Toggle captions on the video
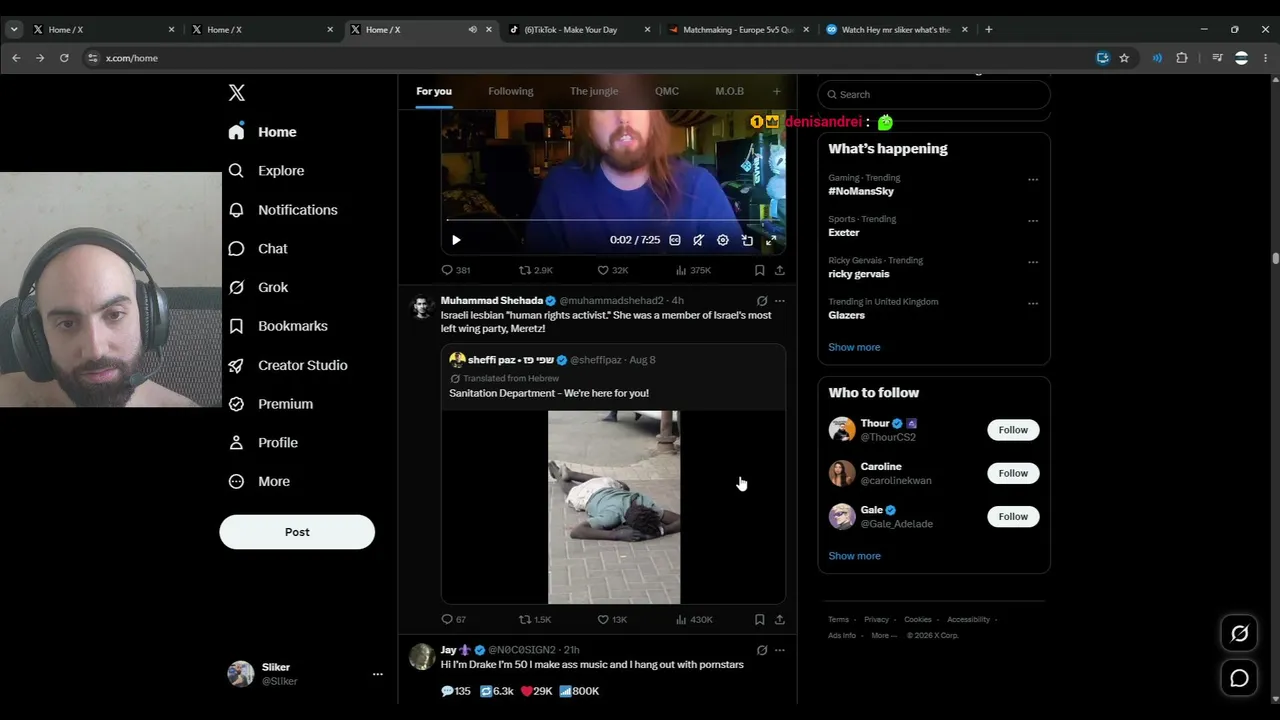Screen dimensions: 1280x720 [675, 240]
